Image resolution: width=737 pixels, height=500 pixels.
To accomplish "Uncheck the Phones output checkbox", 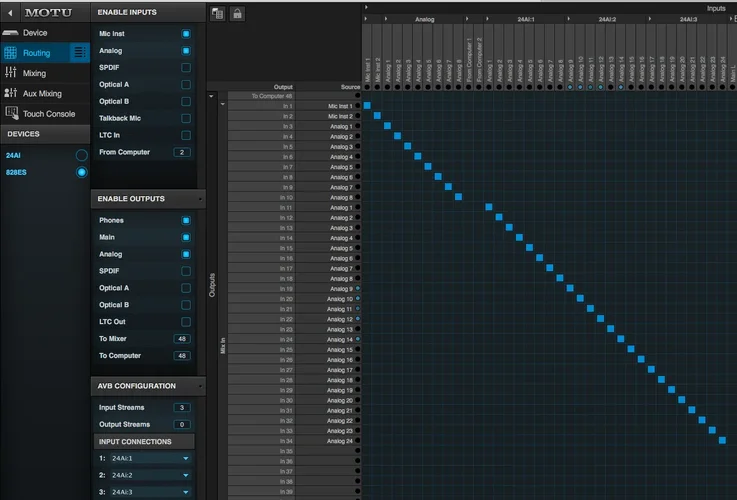I will click(185, 220).
